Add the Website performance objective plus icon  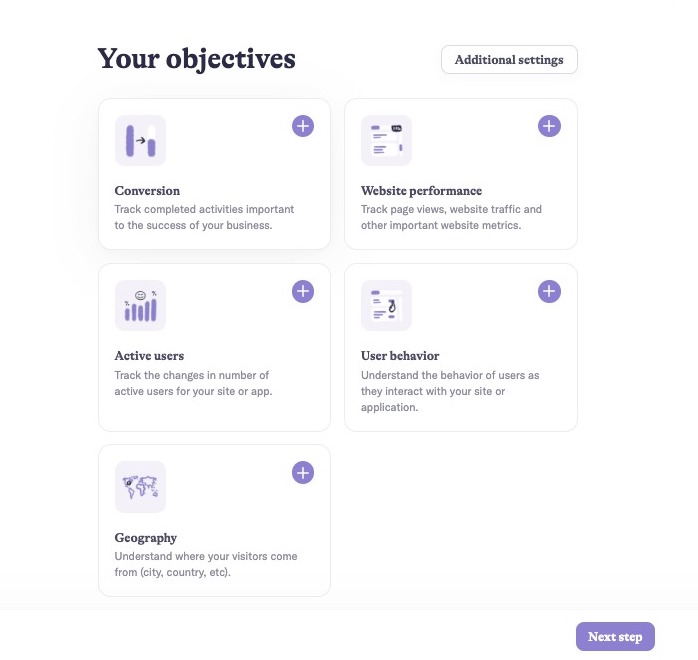coord(549,126)
